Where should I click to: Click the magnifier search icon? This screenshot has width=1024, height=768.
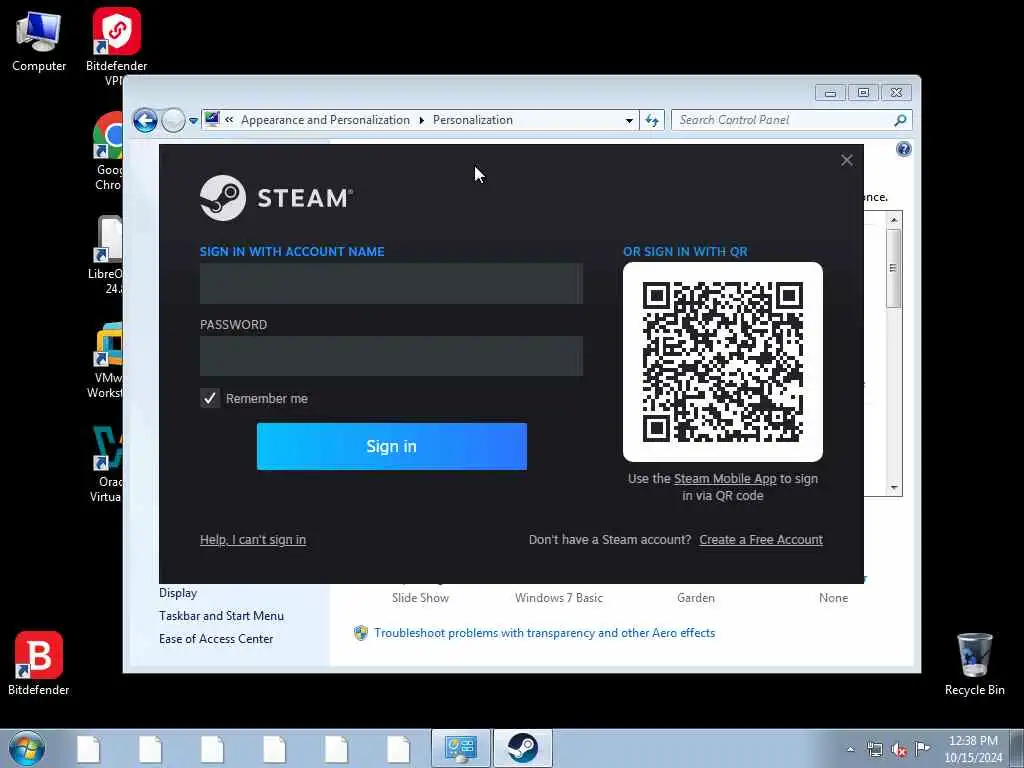[x=901, y=120]
